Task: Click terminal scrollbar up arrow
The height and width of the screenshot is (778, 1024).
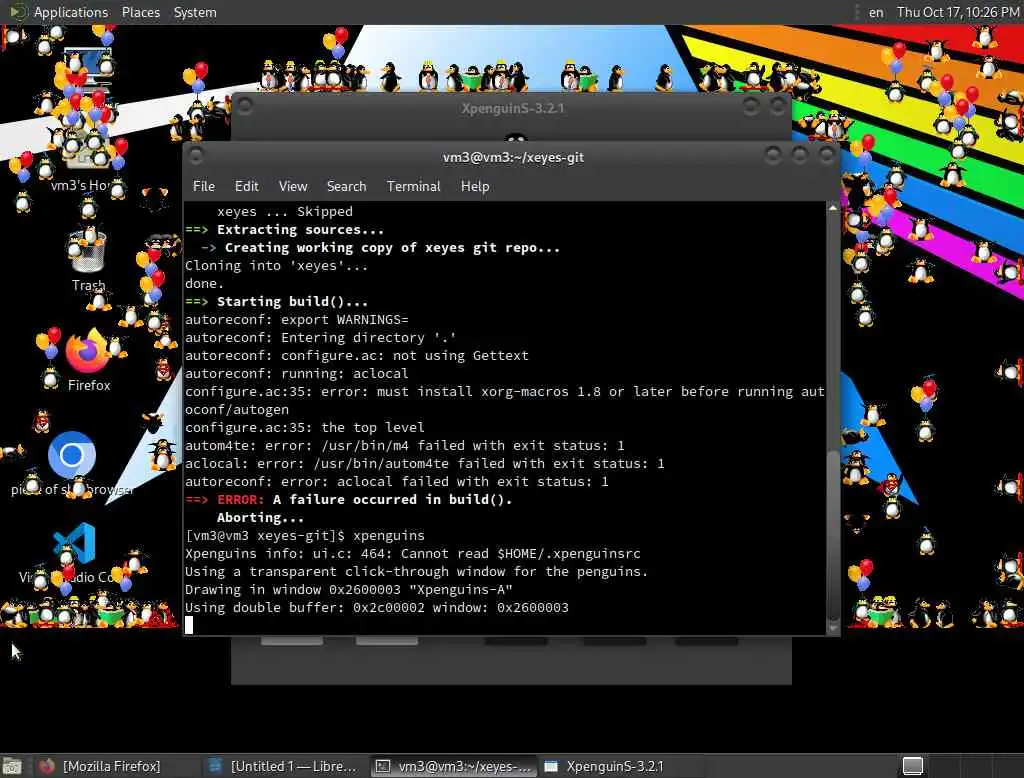Action: 833,208
